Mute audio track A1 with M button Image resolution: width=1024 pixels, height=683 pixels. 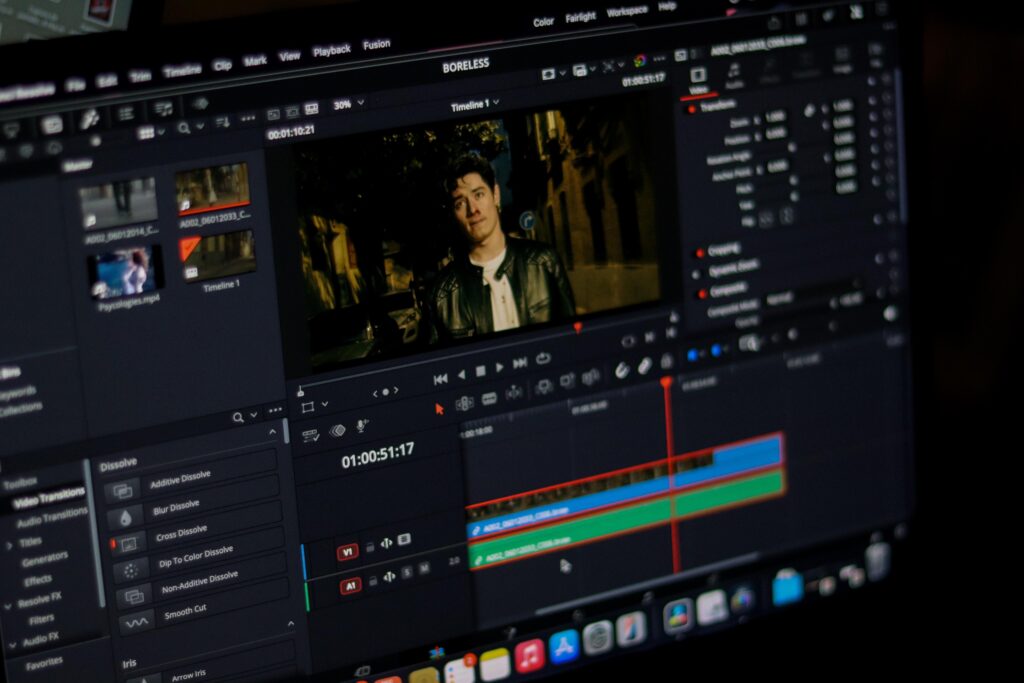coord(424,569)
